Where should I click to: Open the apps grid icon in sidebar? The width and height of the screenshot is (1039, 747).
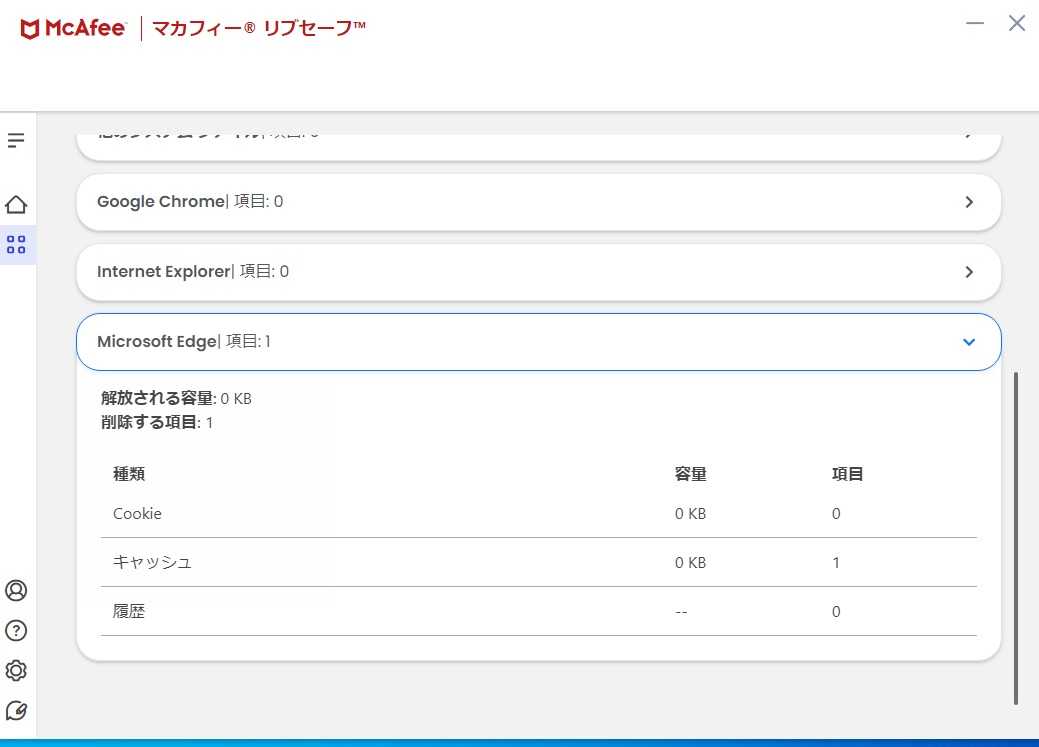pos(16,245)
